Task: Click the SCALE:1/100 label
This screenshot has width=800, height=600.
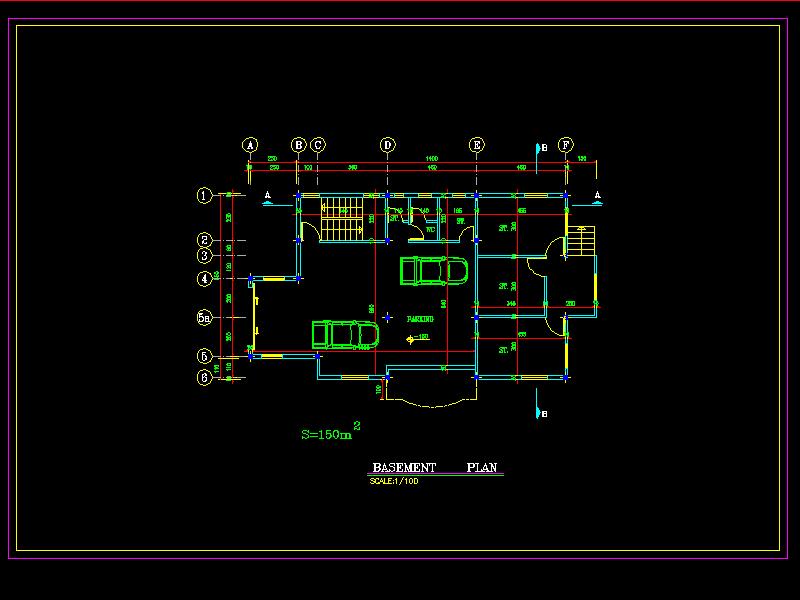Action: pos(394,481)
